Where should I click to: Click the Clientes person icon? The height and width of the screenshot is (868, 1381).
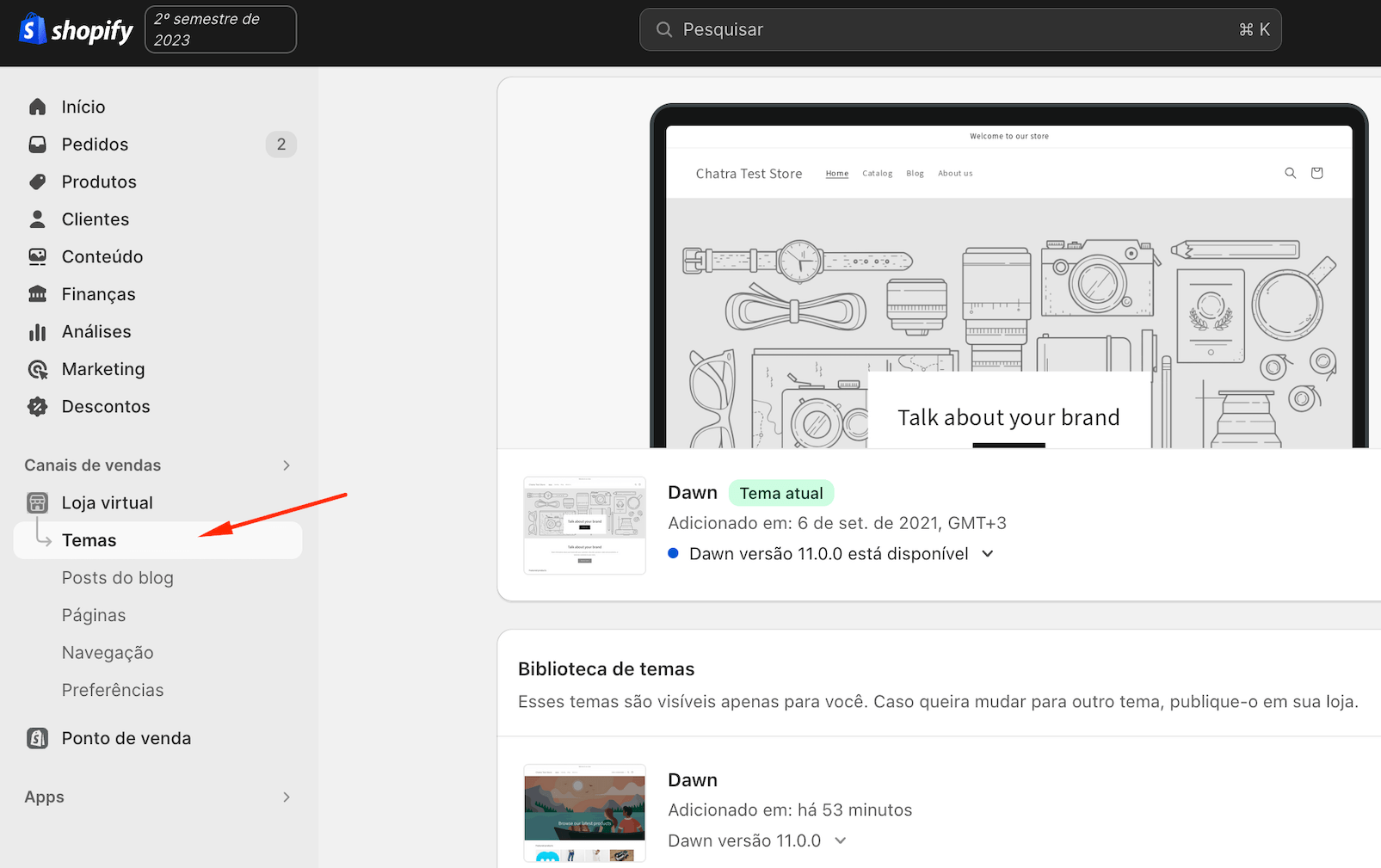(37, 219)
